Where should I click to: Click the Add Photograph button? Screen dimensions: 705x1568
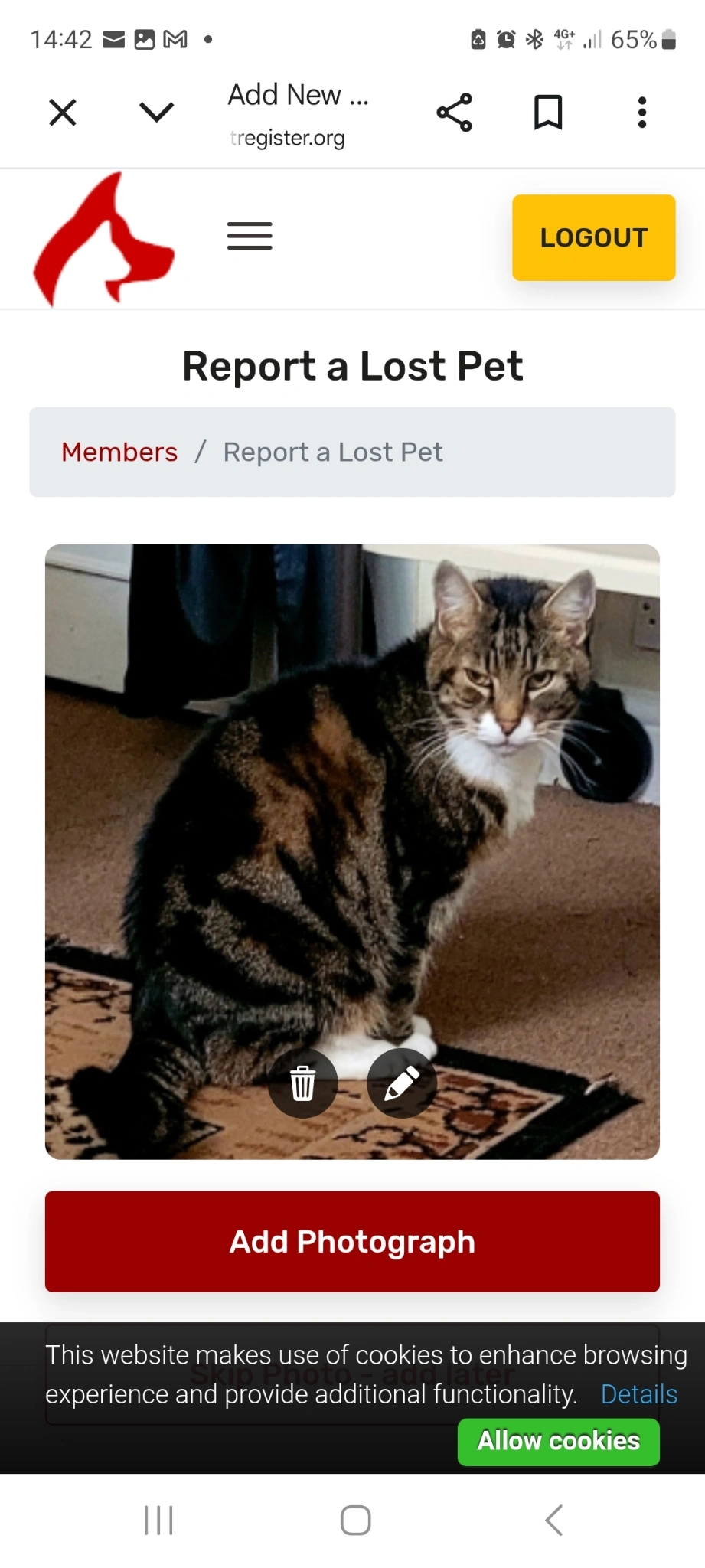tap(352, 1241)
